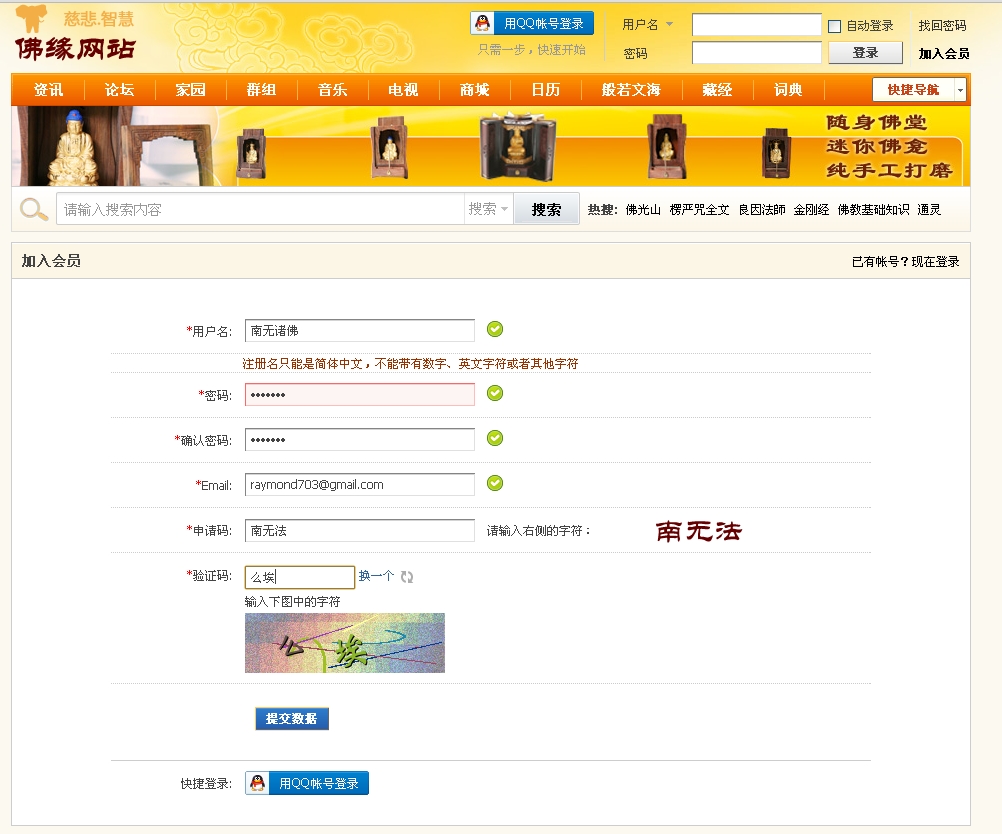Enable the 自动登录 checkbox

[x=835, y=27]
